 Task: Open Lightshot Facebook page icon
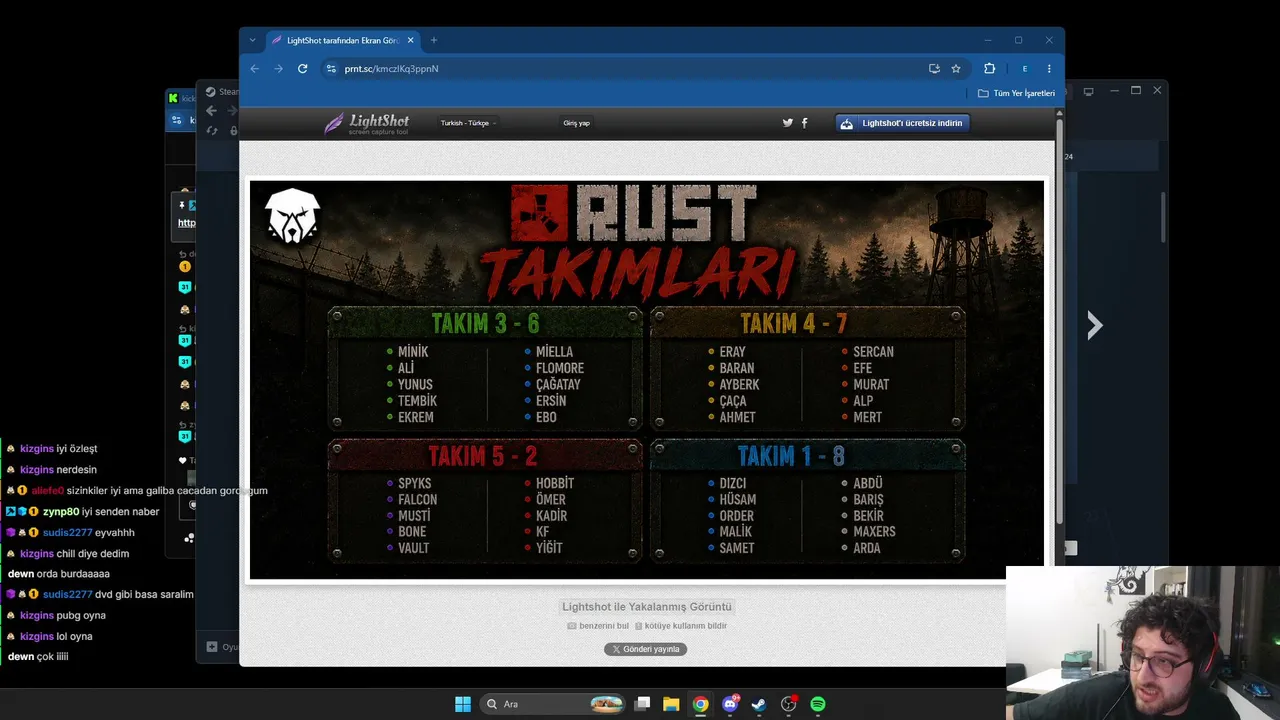(804, 123)
